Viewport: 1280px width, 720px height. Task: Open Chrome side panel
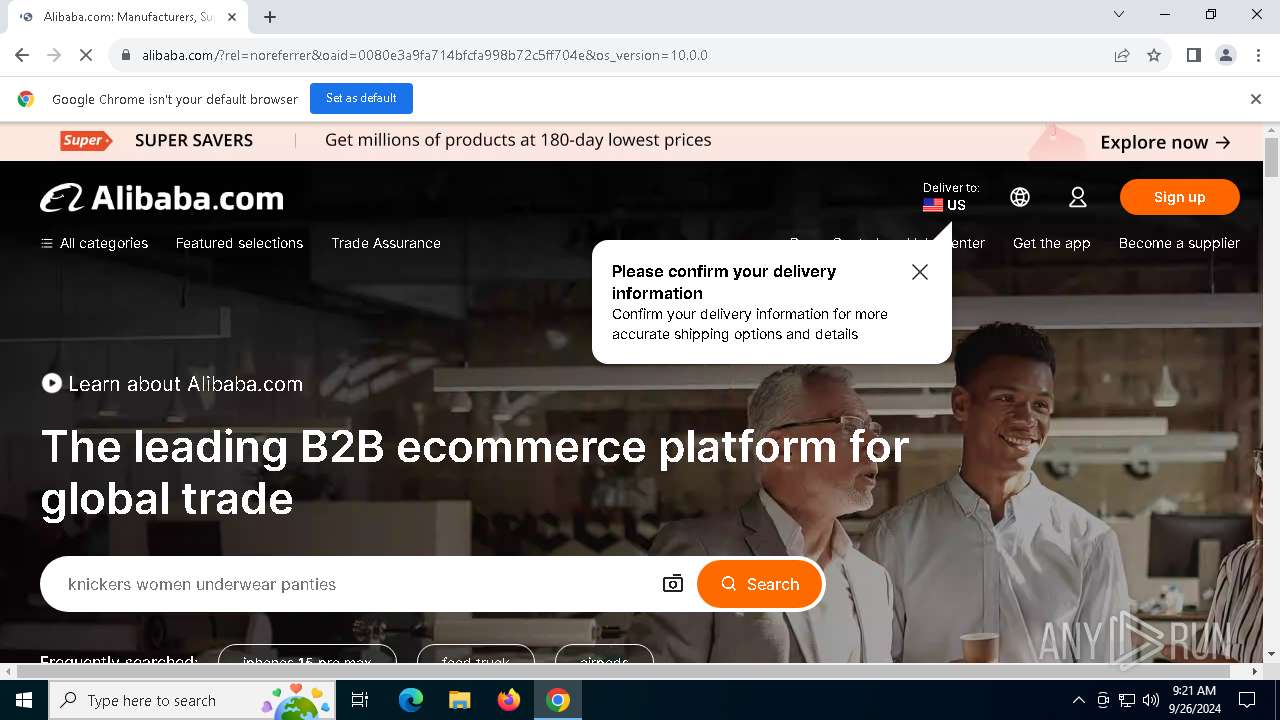click(x=1193, y=55)
